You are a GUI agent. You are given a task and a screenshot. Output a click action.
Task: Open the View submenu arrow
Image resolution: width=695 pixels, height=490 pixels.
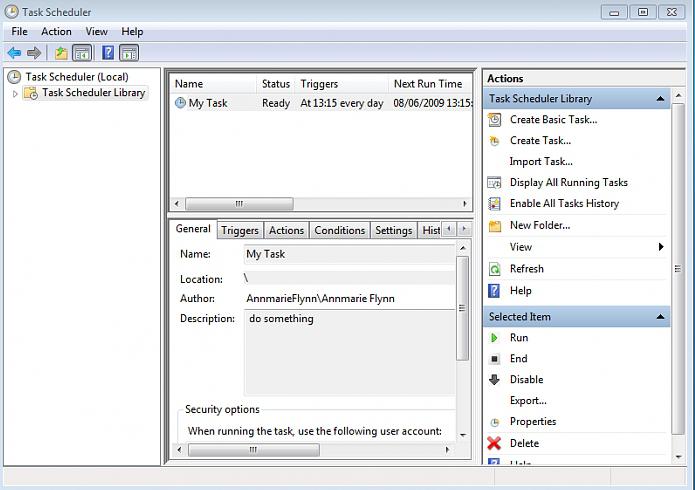click(661, 247)
